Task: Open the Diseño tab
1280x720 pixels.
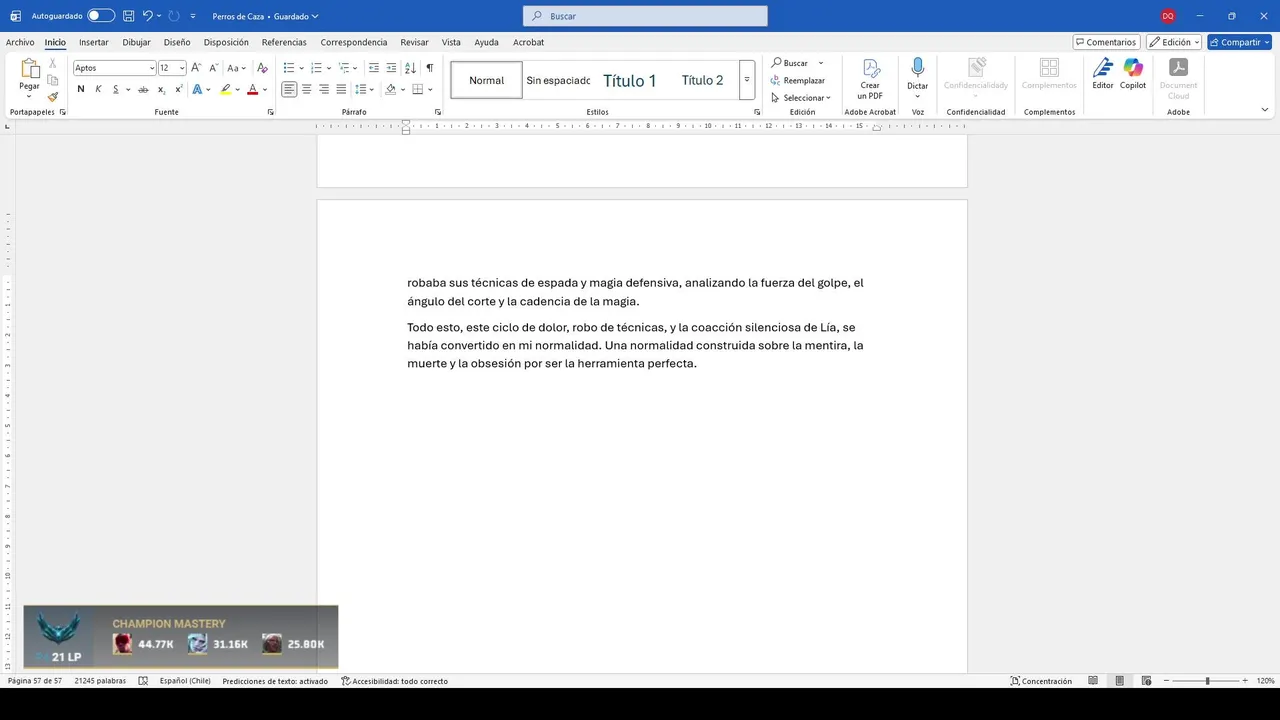Action: [x=177, y=42]
